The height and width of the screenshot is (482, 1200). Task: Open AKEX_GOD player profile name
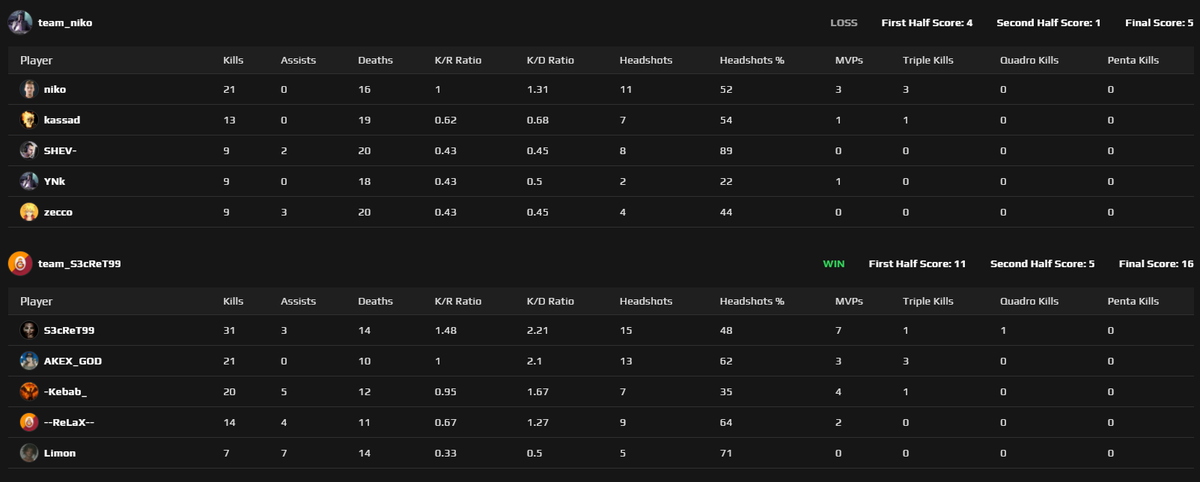tap(73, 361)
